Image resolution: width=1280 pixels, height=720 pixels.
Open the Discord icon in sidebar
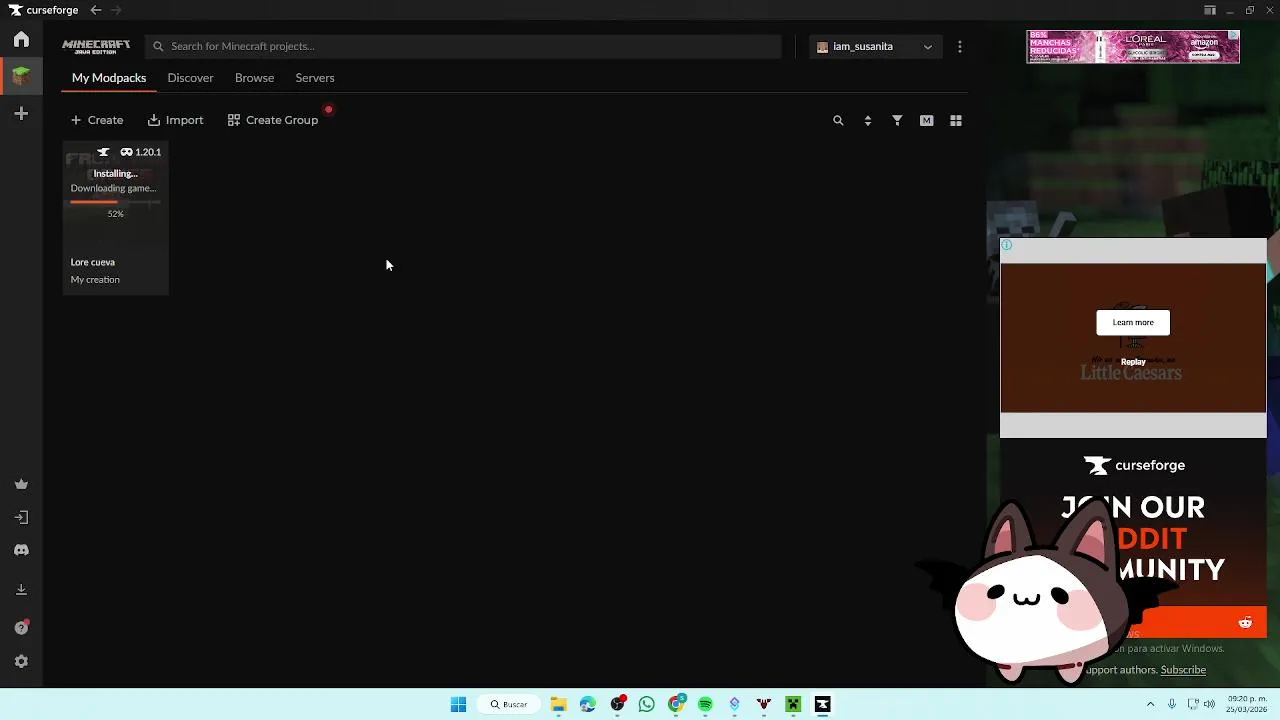click(x=21, y=550)
